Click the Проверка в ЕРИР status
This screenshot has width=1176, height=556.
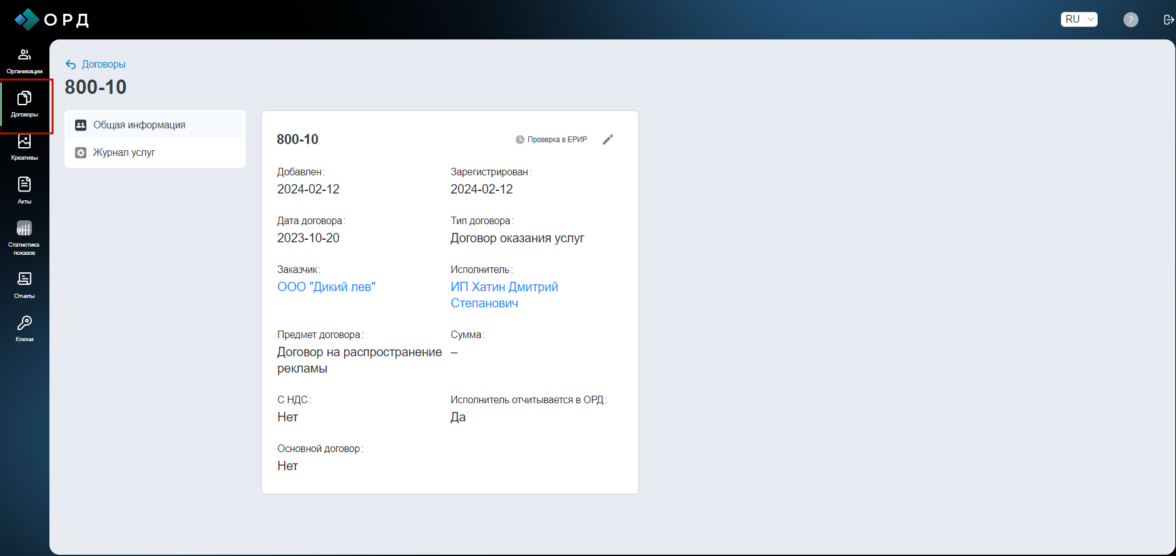pos(551,140)
